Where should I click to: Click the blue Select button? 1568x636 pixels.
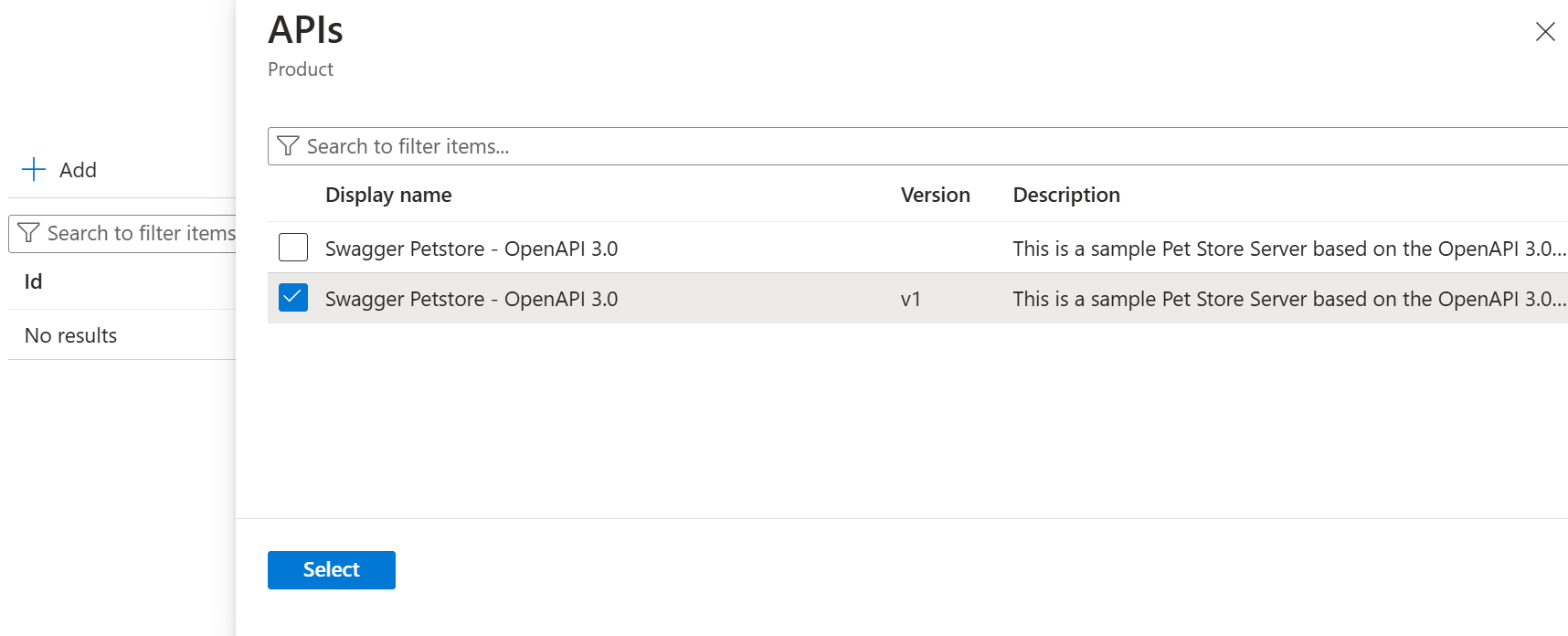click(332, 570)
